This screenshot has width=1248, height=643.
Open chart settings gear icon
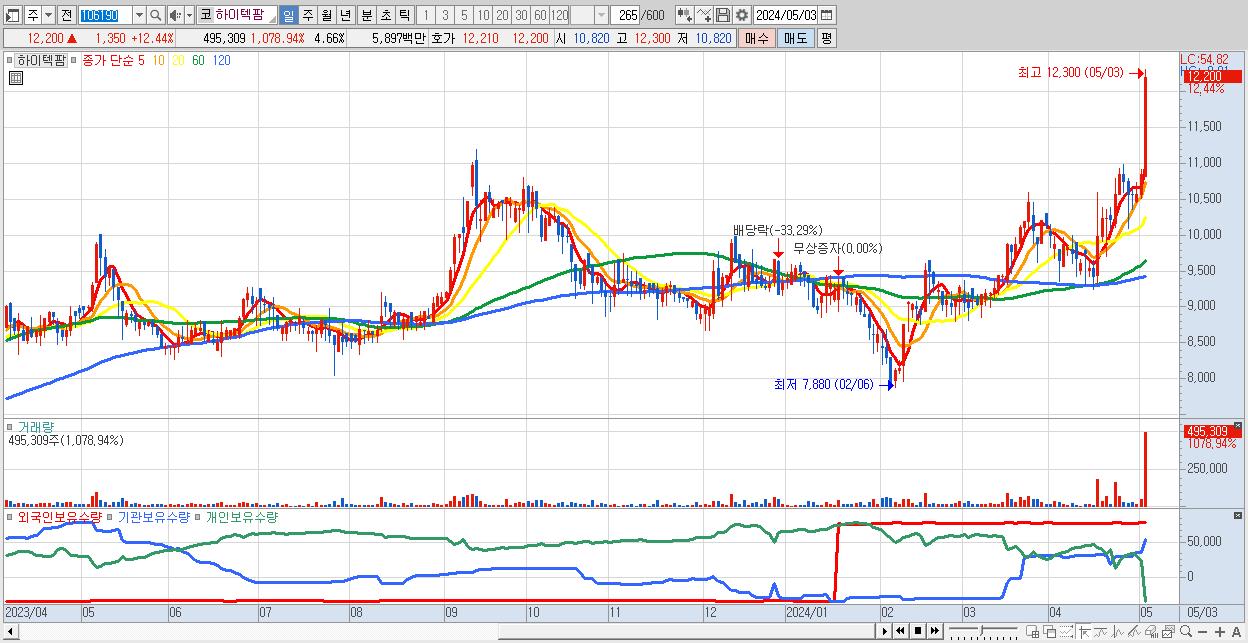742,15
